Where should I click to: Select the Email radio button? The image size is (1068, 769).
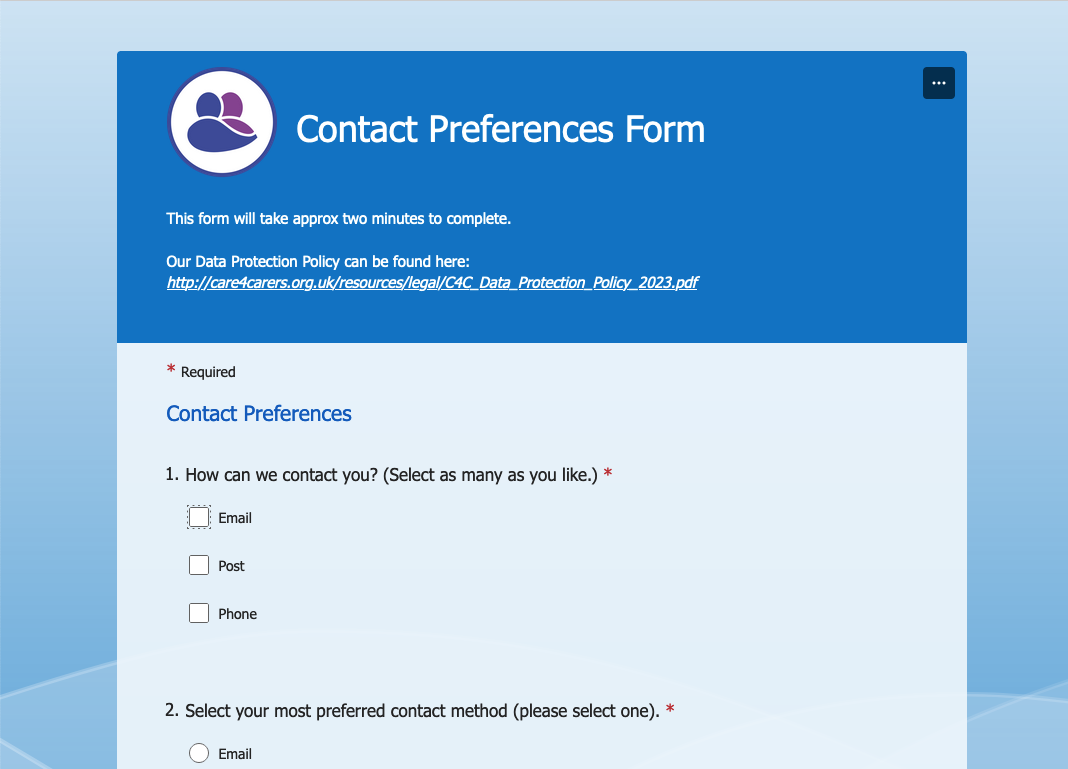tap(199, 753)
